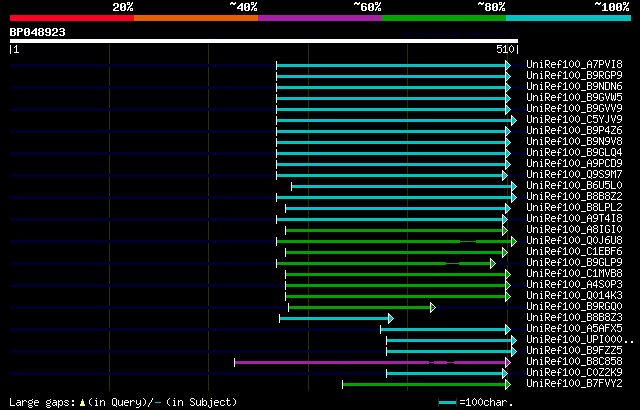The image size is (640, 410).
Task: Select the UniRef100_B9GLP9 label
Action: [574, 263]
